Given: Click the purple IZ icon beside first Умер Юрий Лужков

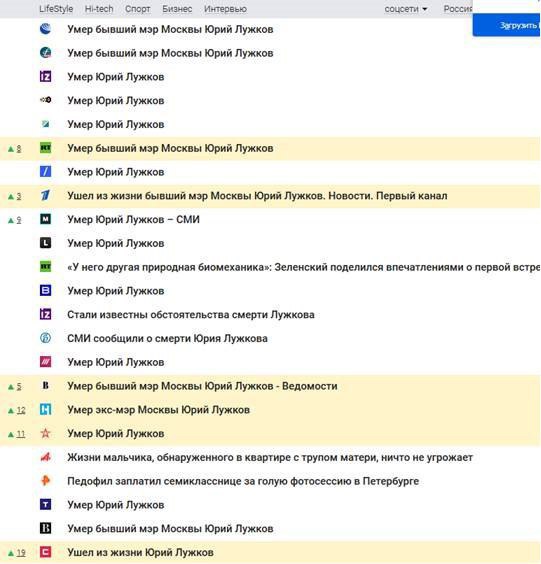Looking at the screenshot, I should click(45, 76).
